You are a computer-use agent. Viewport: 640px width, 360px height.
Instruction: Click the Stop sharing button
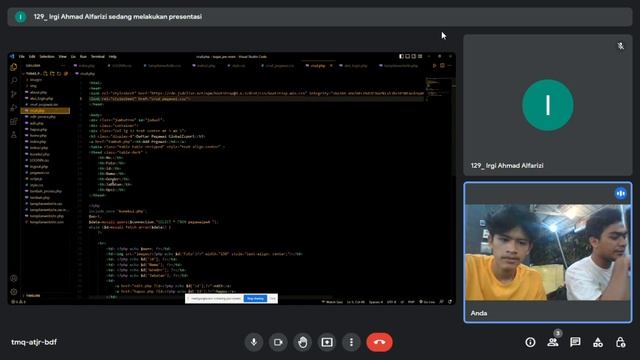pyautogui.click(x=256, y=298)
